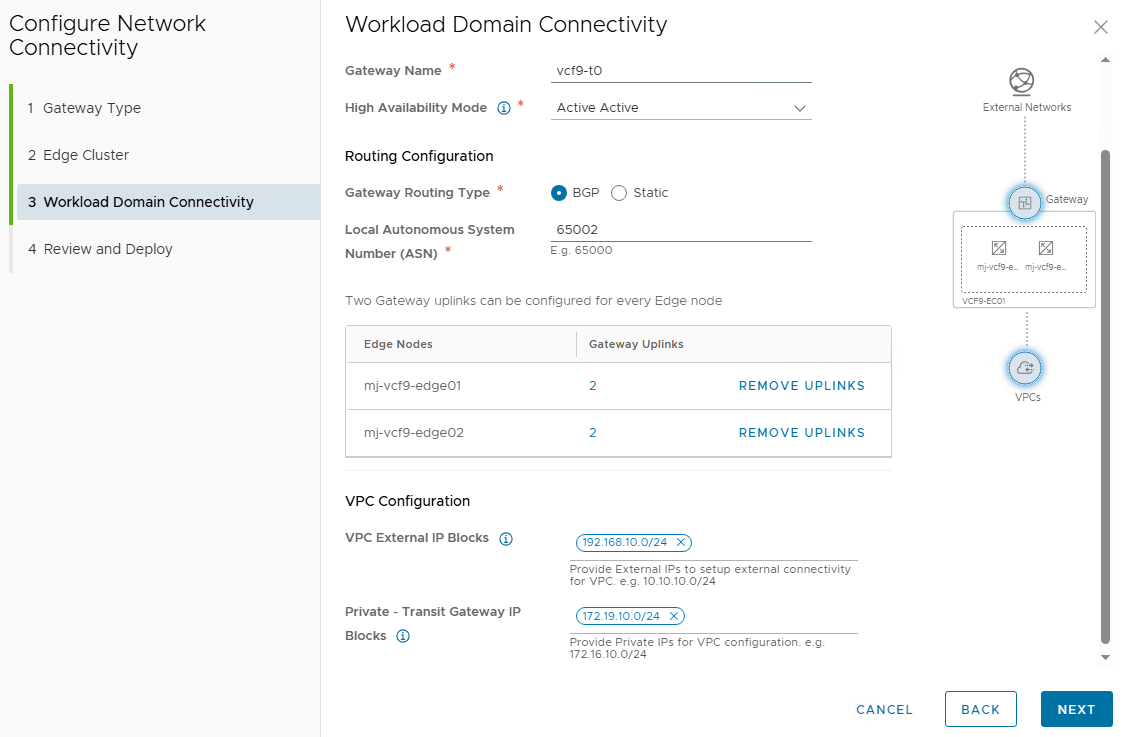Open info tooltip for High Availability Mode
This screenshot has height=737, width=1128.
[x=504, y=108]
